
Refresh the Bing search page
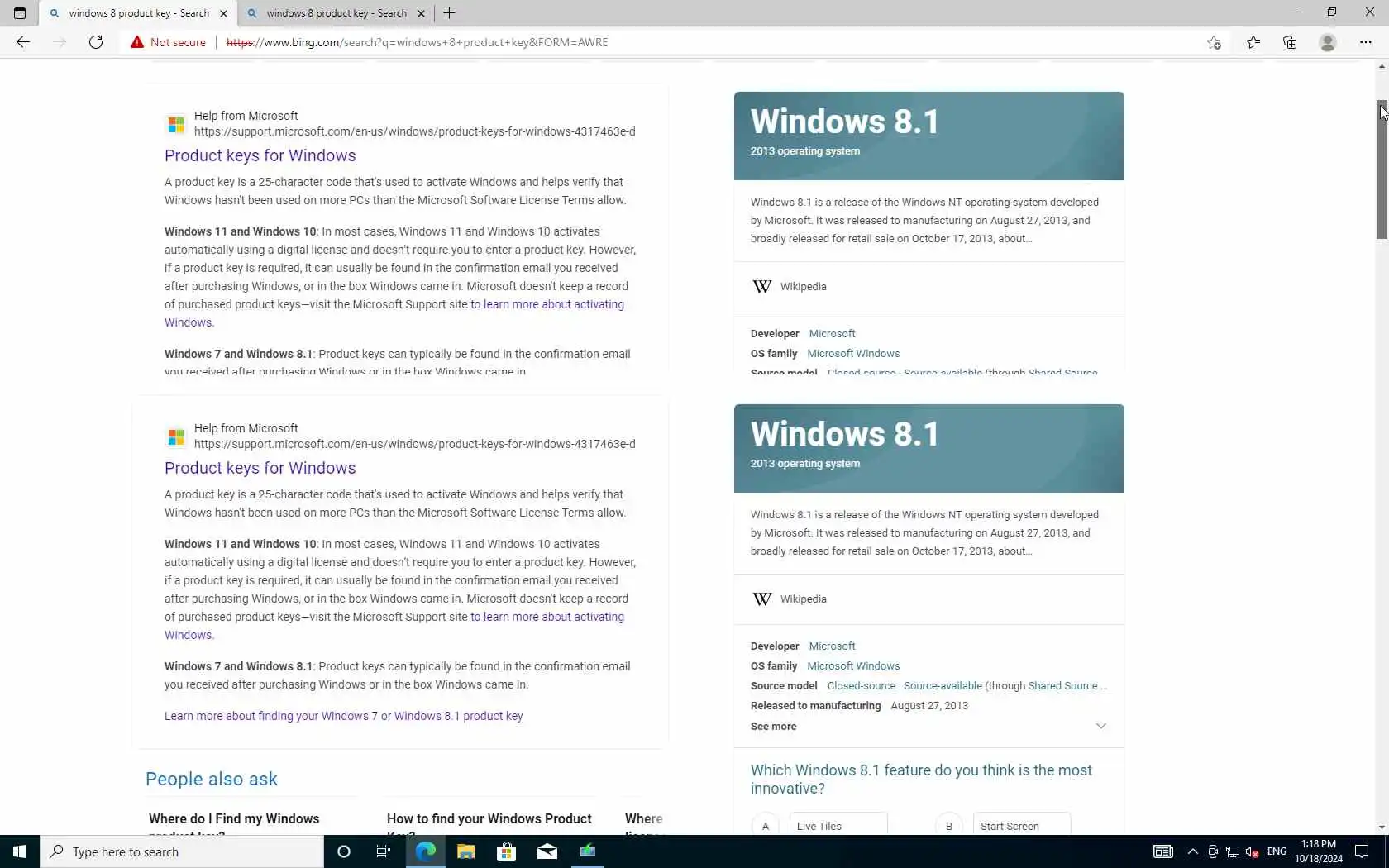coord(96,42)
